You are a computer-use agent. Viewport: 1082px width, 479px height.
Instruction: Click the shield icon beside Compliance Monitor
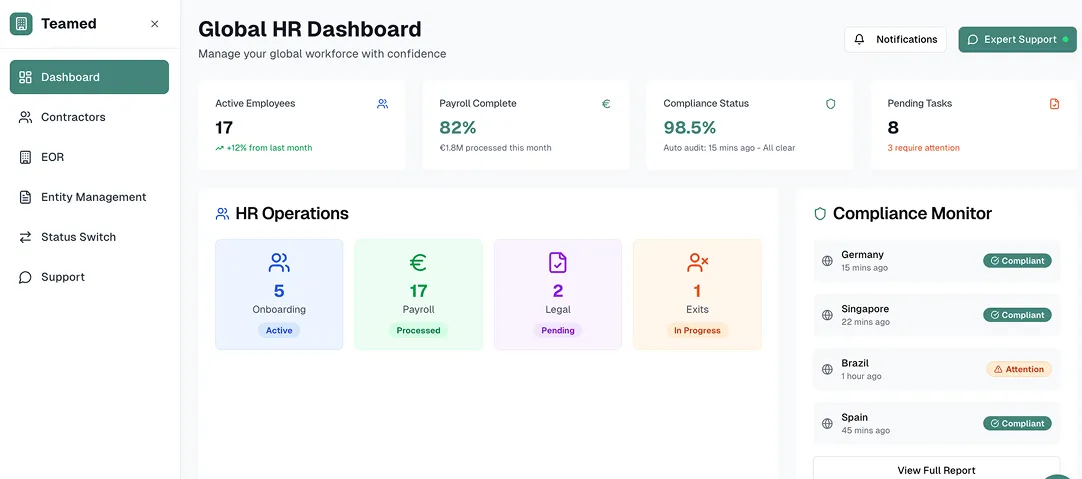click(820, 214)
